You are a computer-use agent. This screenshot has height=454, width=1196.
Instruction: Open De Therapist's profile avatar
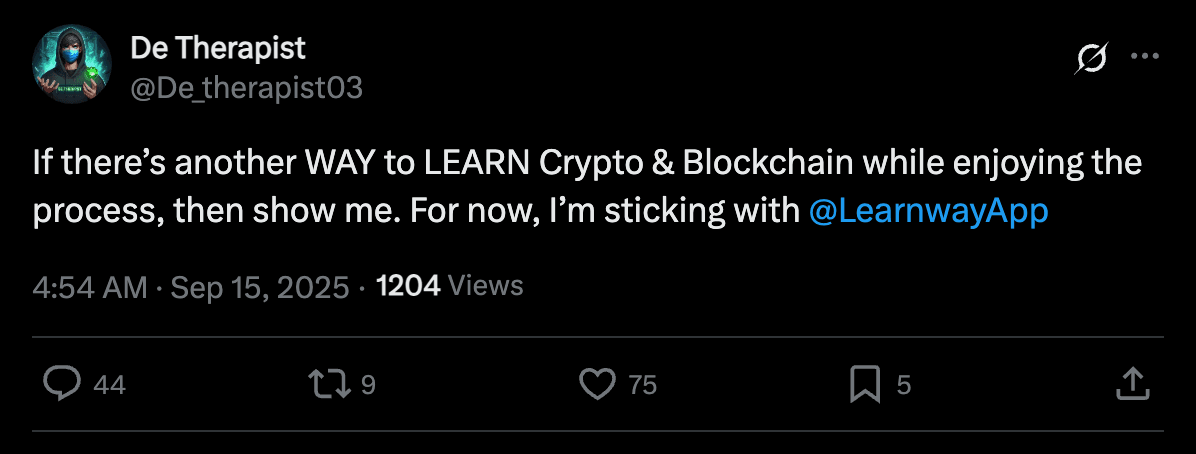click(x=70, y=65)
